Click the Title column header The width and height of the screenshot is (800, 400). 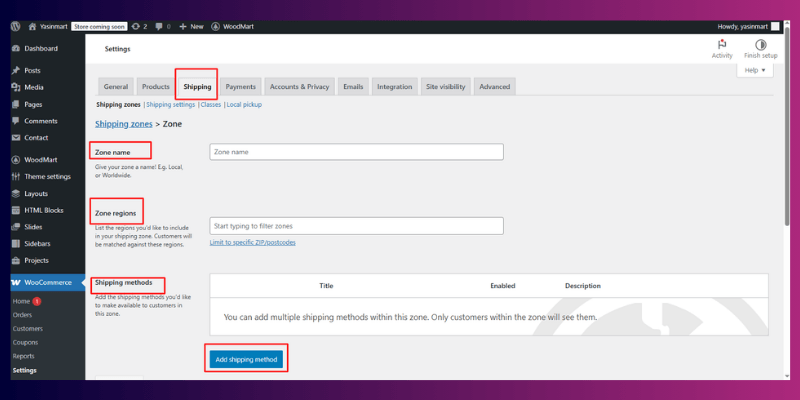pyautogui.click(x=326, y=286)
